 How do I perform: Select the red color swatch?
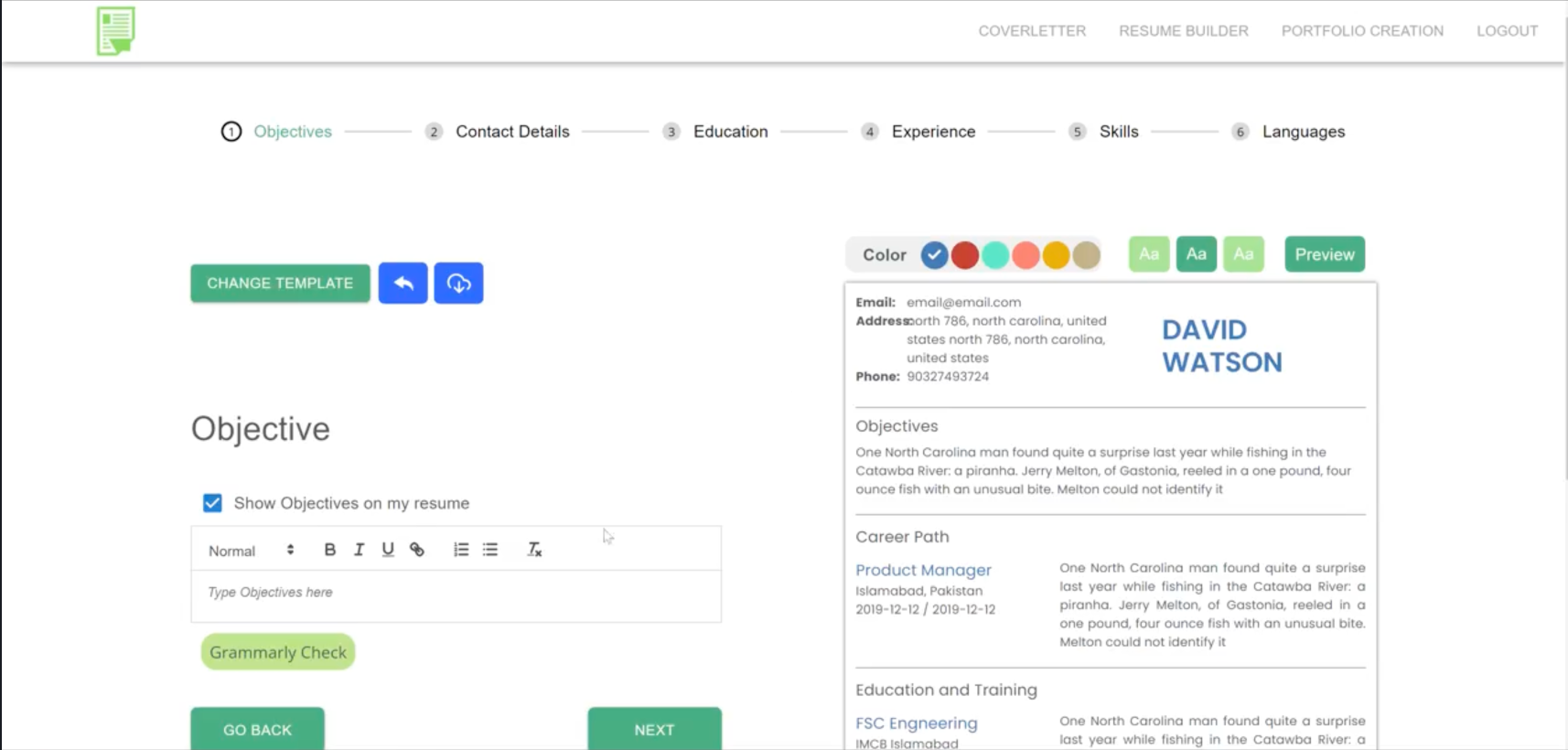pos(964,255)
